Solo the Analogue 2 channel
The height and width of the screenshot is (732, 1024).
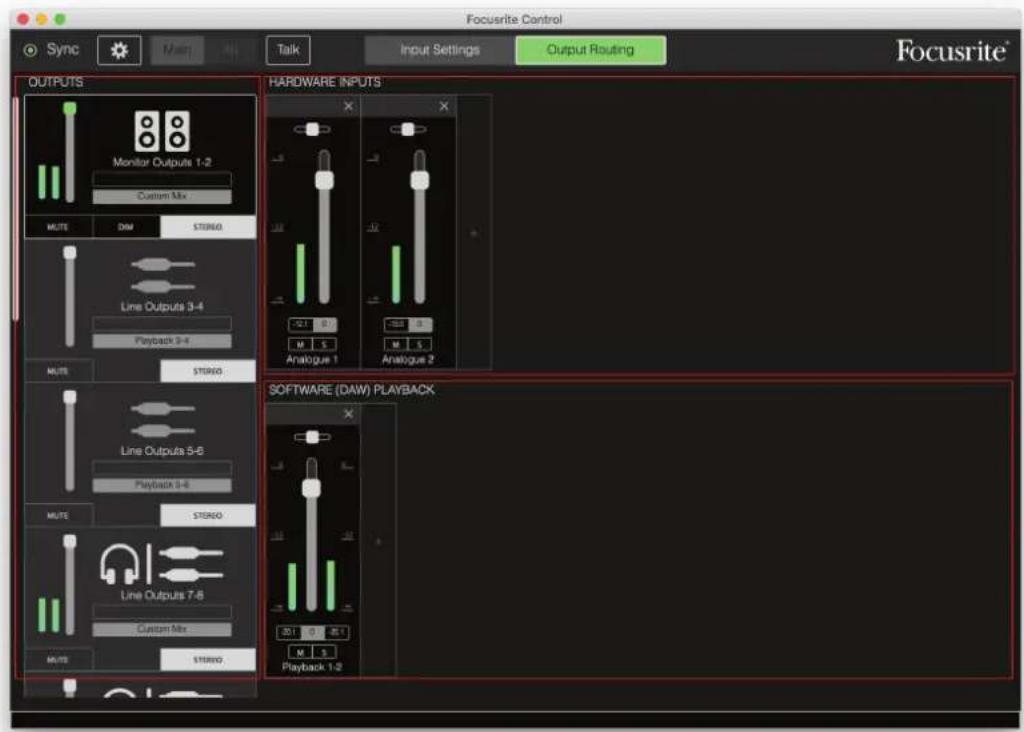[x=419, y=344]
